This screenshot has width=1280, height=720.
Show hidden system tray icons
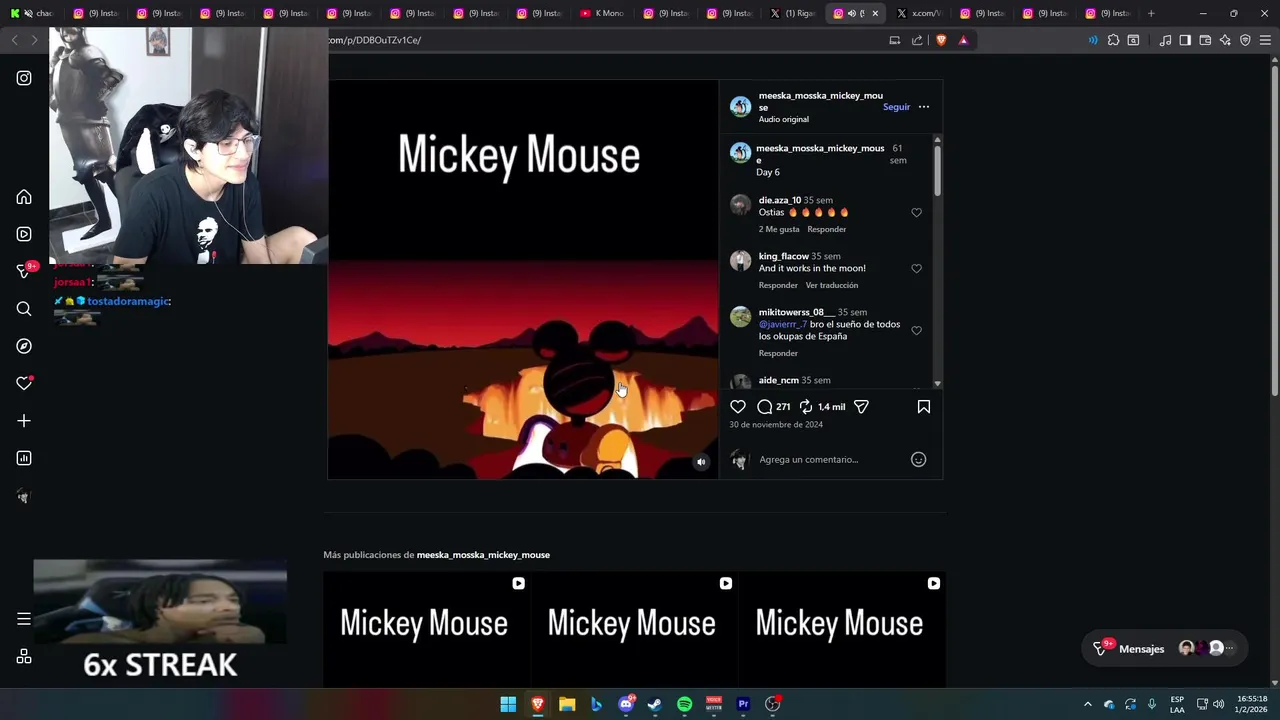coord(1088,704)
